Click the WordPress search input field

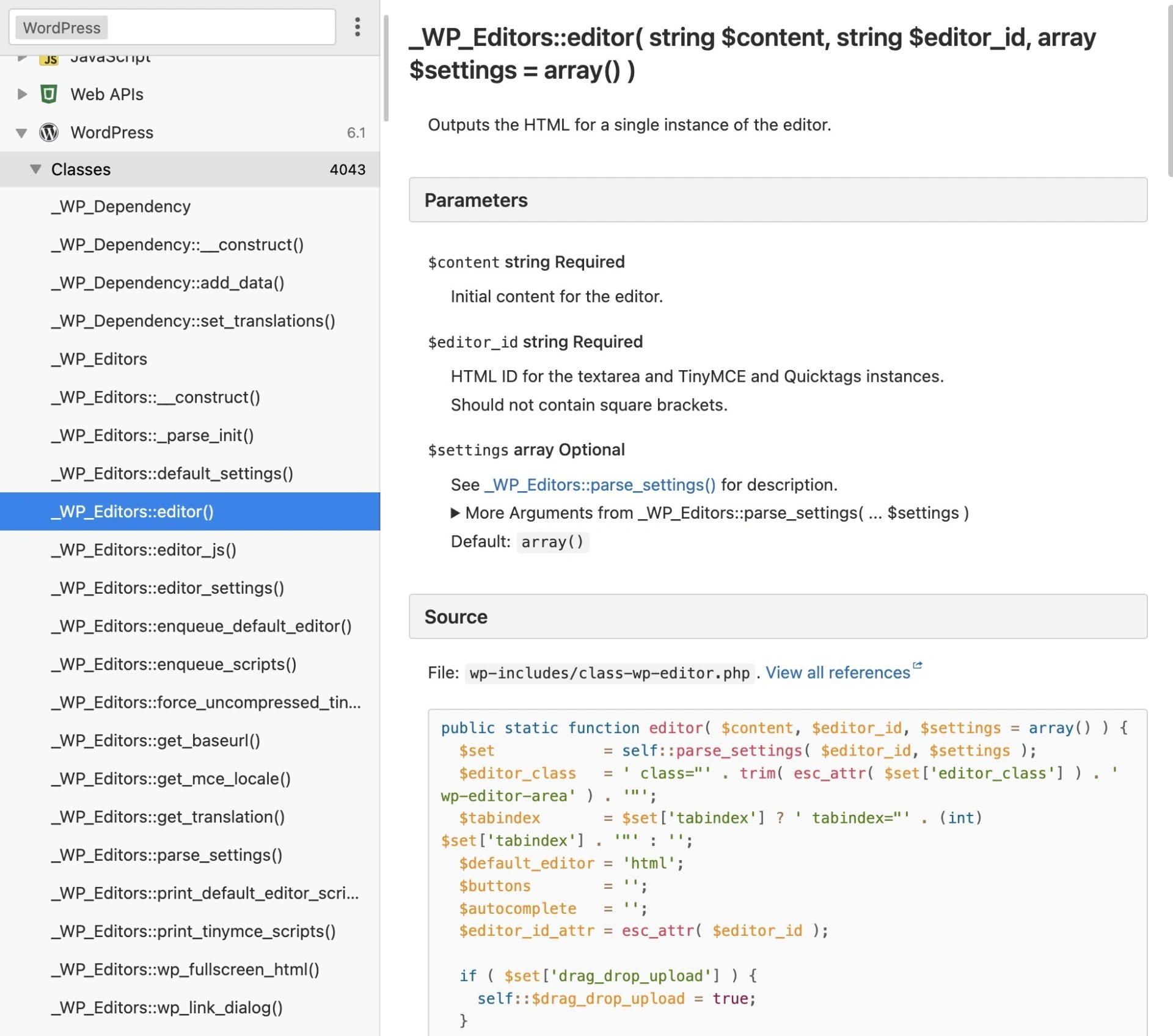pyautogui.click(x=220, y=27)
